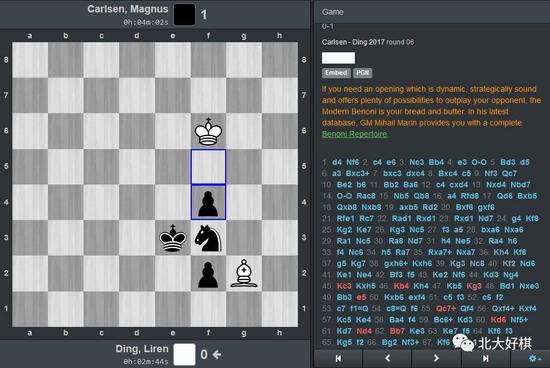Image resolution: width=550 pixels, height=368 pixels.
Task: Click the highlighted empty f5 square
Action: 208,167
